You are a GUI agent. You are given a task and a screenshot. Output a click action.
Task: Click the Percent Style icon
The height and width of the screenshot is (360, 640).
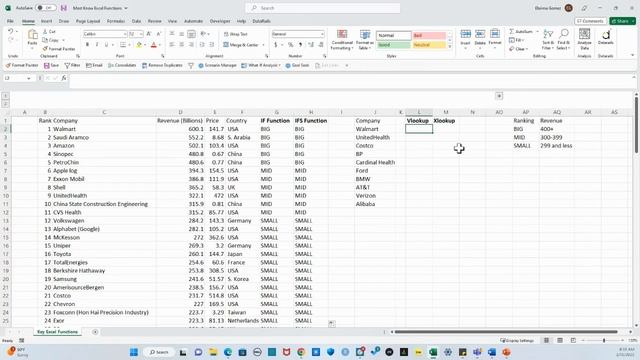point(290,44)
